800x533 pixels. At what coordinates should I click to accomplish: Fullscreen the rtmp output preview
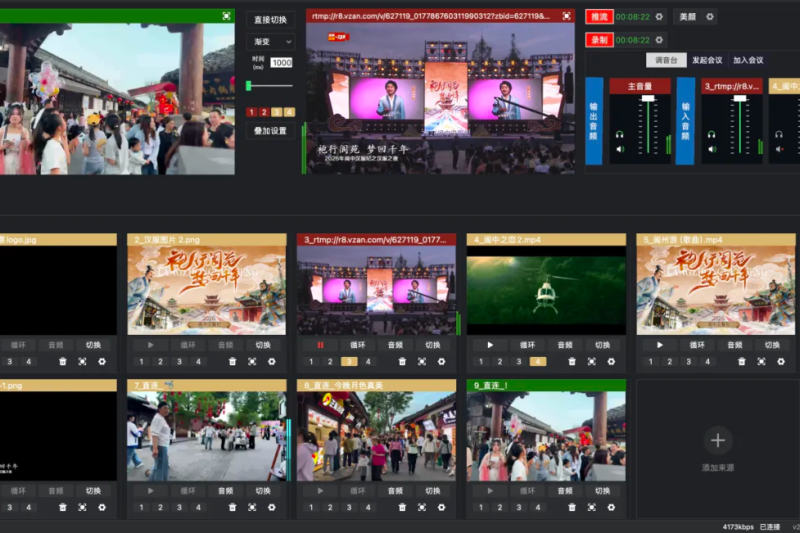566,16
